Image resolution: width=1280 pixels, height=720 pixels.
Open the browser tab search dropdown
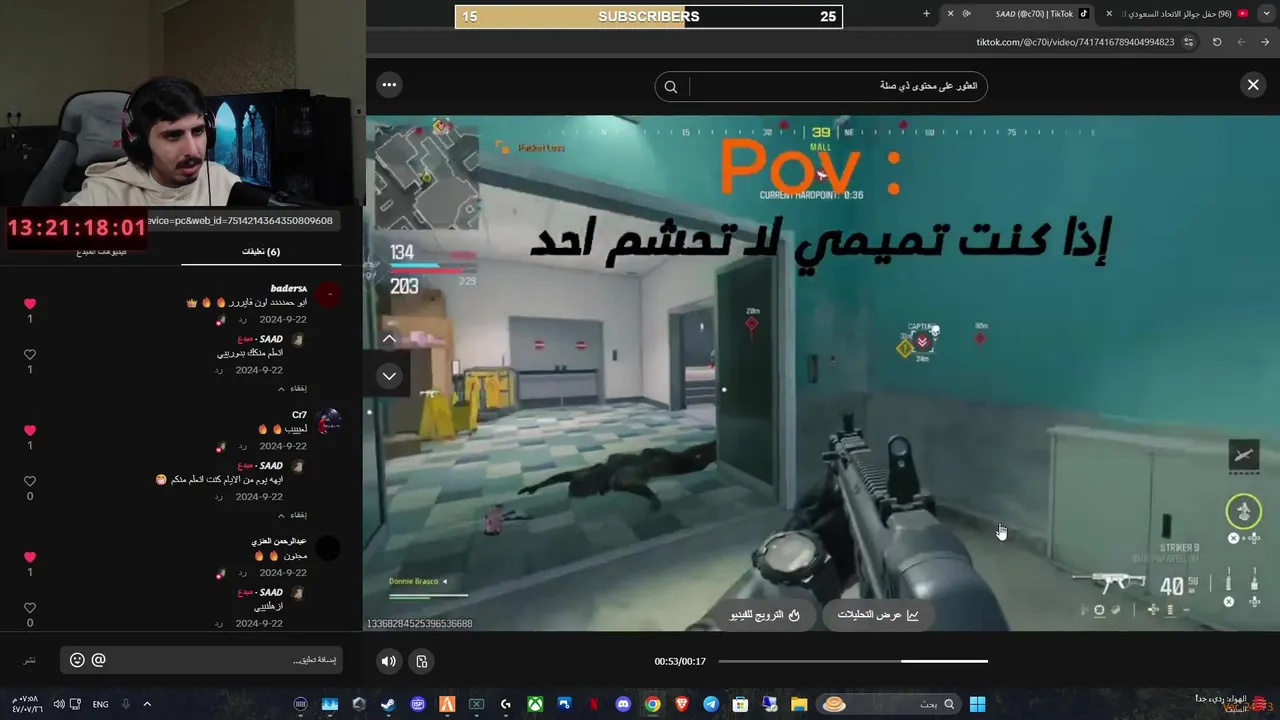pyautogui.click(x=1266, y=14)
